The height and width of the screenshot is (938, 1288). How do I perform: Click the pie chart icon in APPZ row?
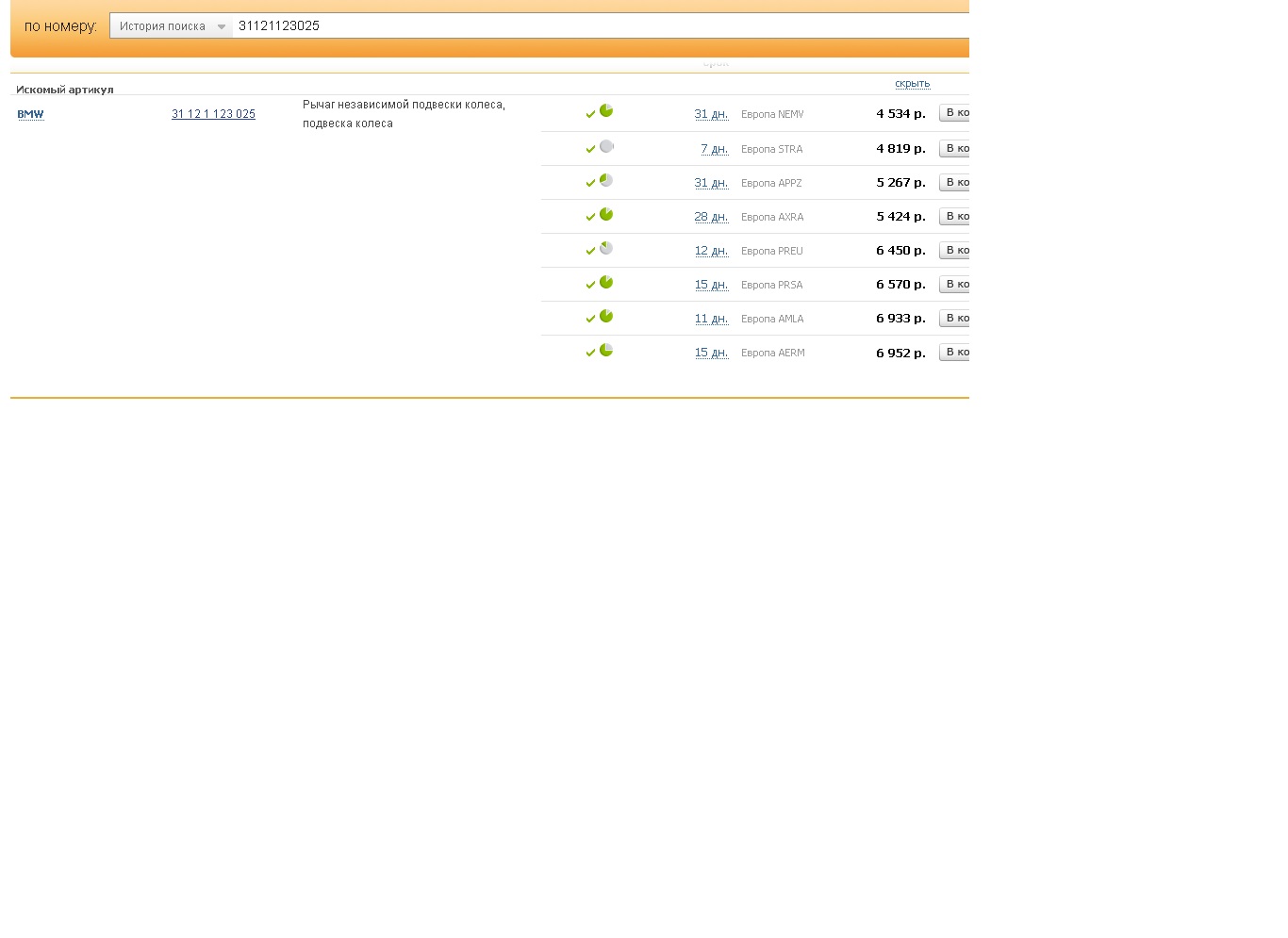[x=606, y=180]
